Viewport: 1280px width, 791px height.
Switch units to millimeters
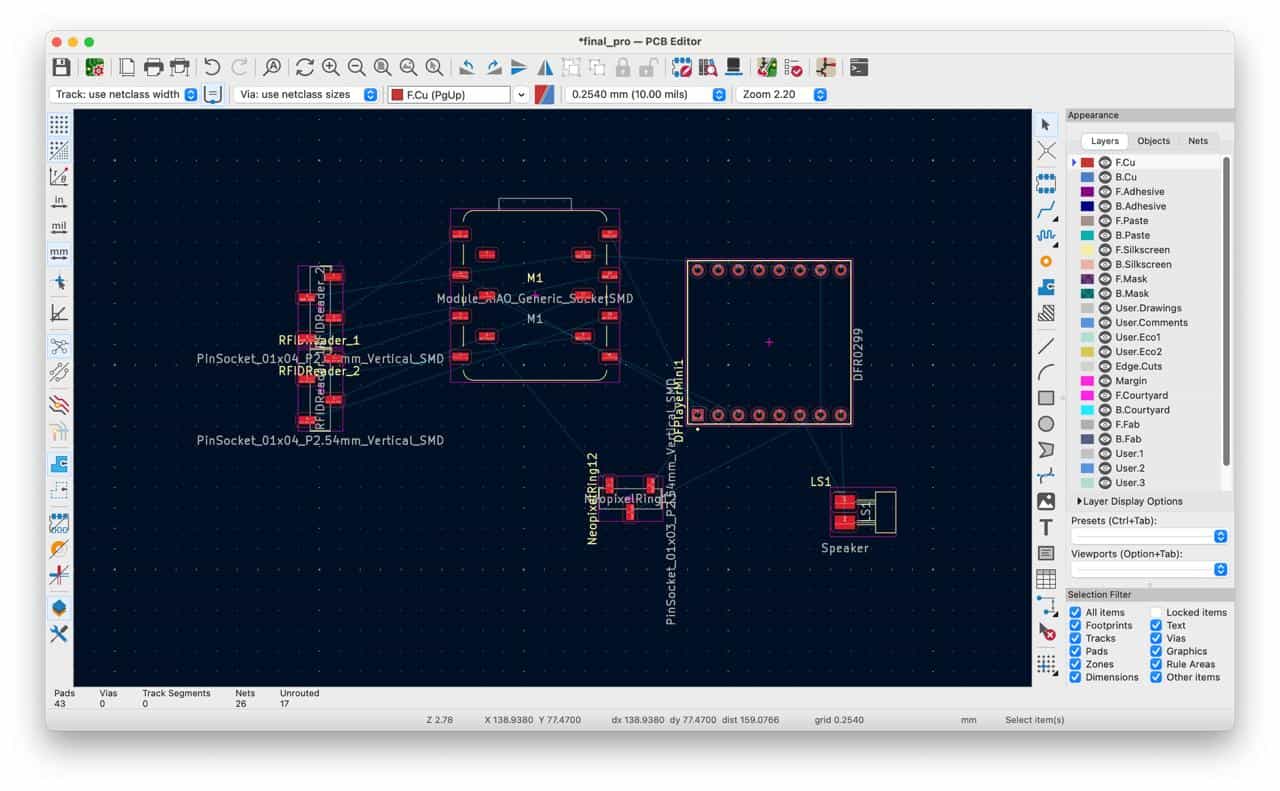pyautogui.click(x=59, y=254)
